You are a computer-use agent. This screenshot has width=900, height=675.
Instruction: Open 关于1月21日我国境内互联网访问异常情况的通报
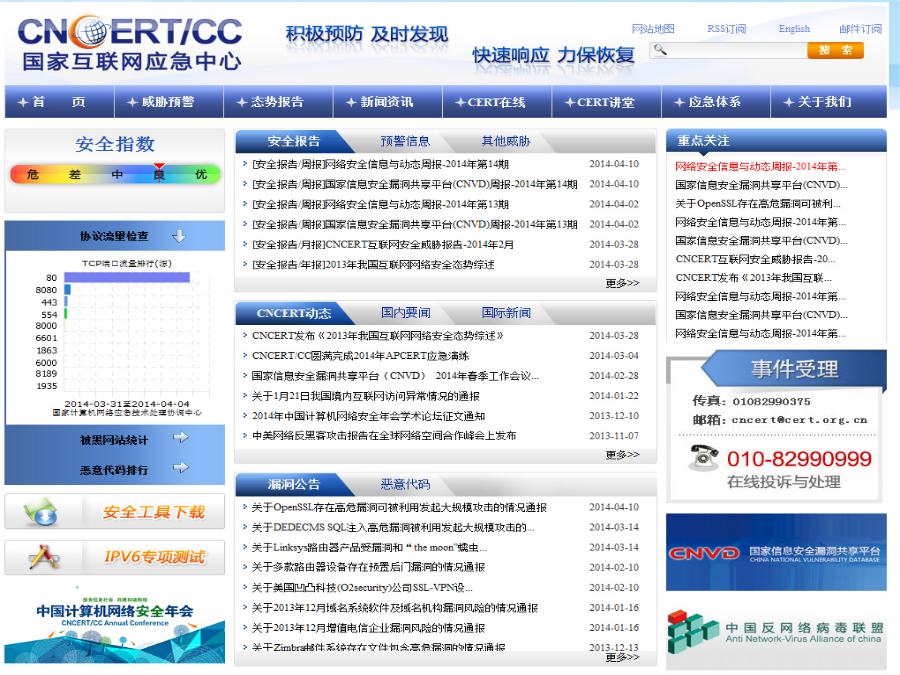pyautogui.click(x=366, y=396)
